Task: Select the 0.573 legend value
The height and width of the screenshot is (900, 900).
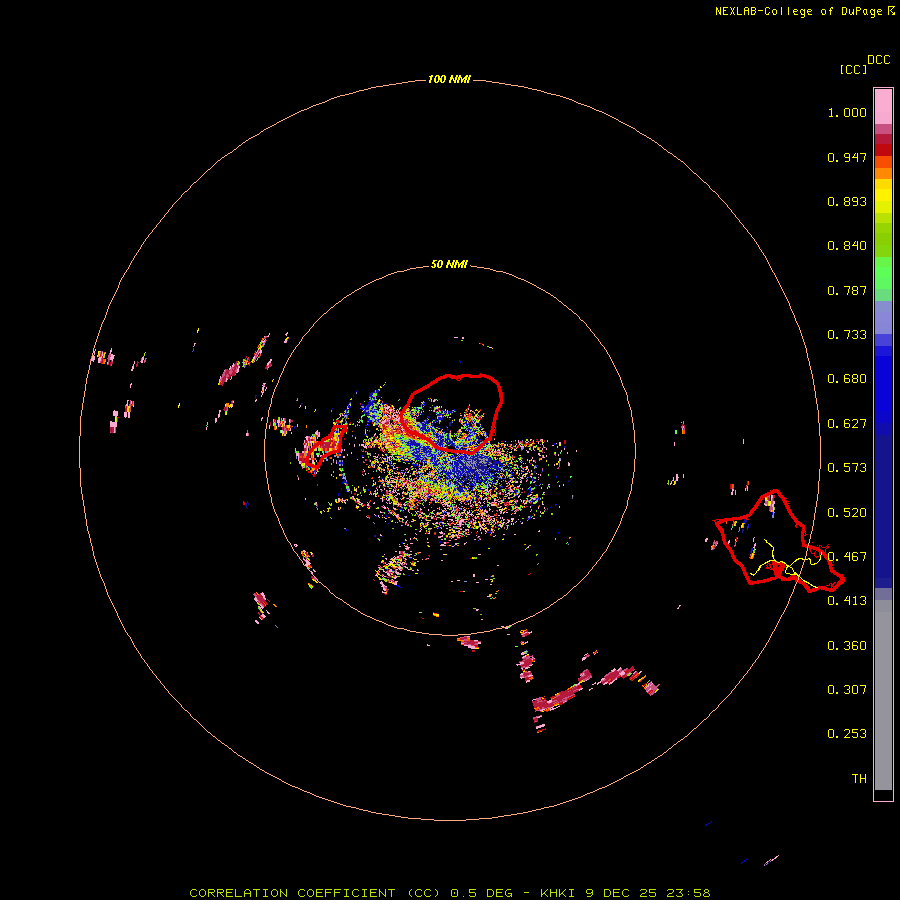Action: [847, 468]
